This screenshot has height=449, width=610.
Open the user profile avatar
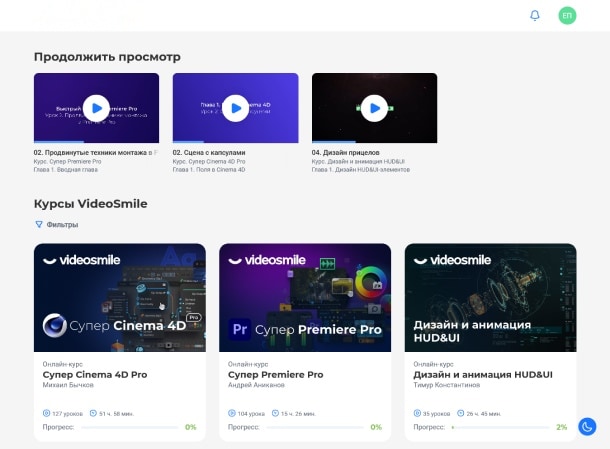click(567, 15)
